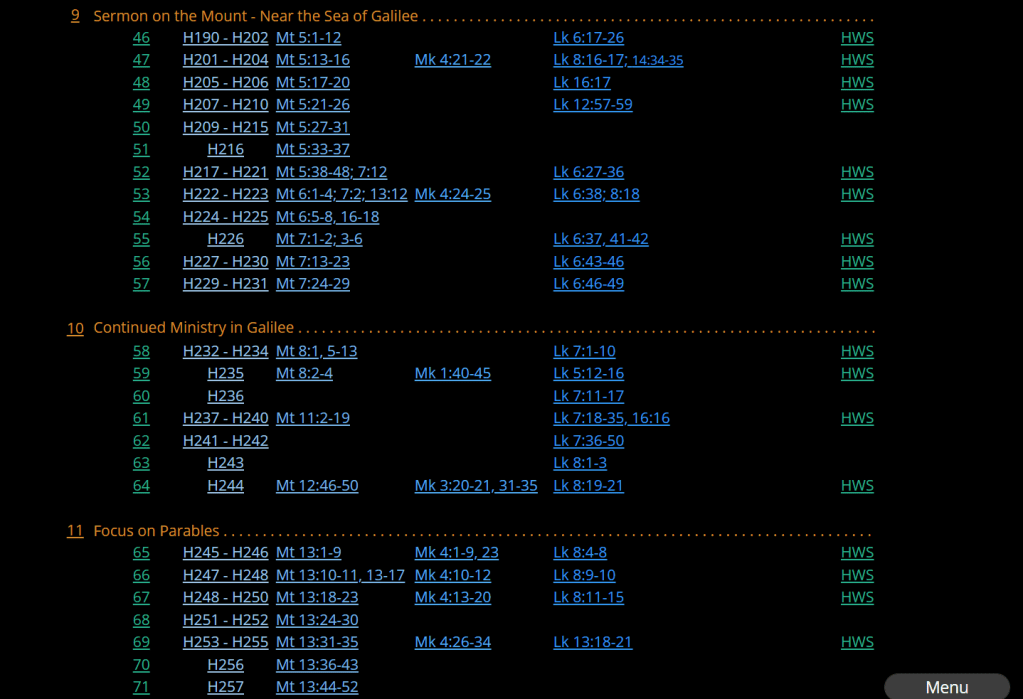Screen dimensions: 1023x699
Task: Open the HWS link for Mt 5:21-26
Action: pyautogui.click(x=857, y=105)
